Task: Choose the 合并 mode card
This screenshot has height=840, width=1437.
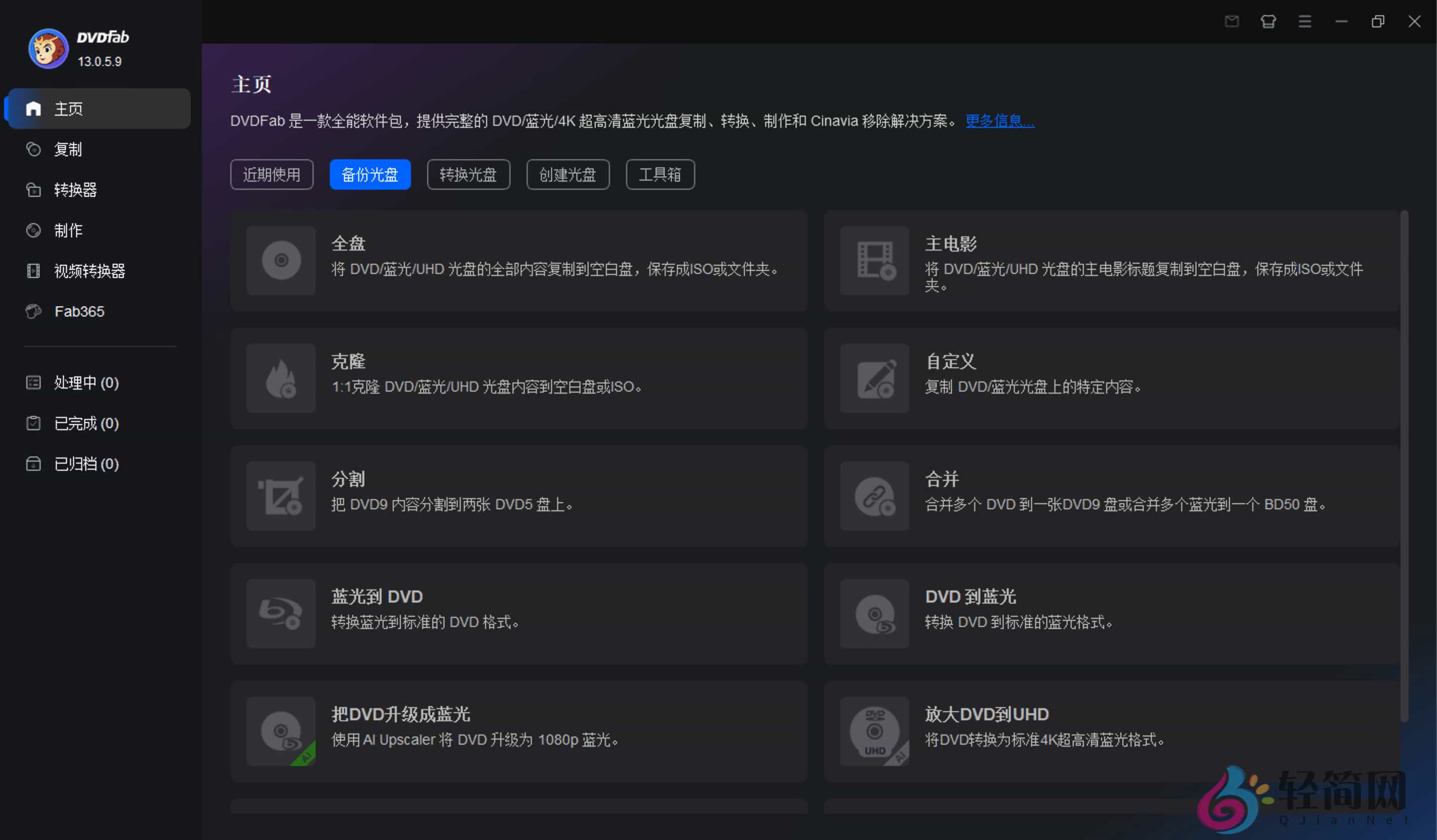Action: click(1112, 496)
